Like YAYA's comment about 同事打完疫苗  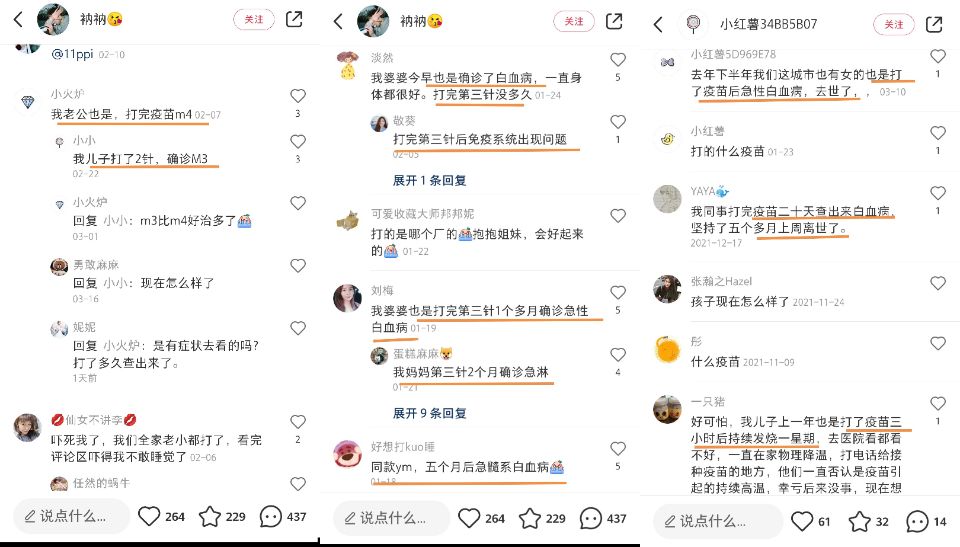point(937,193)
